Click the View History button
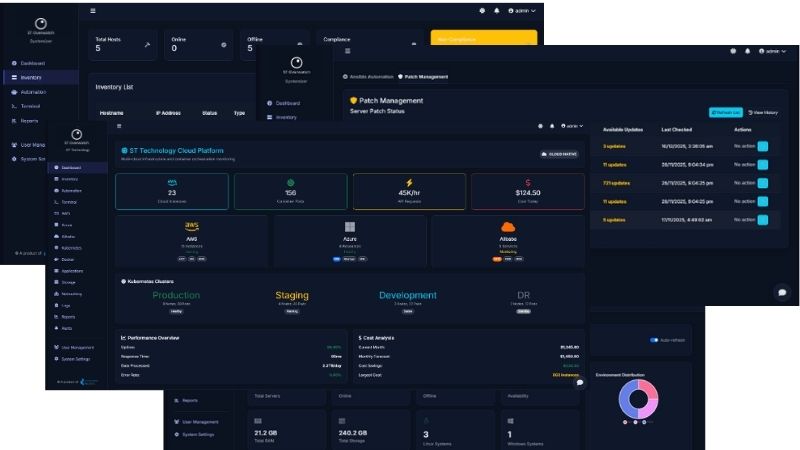 pos(763,113)
